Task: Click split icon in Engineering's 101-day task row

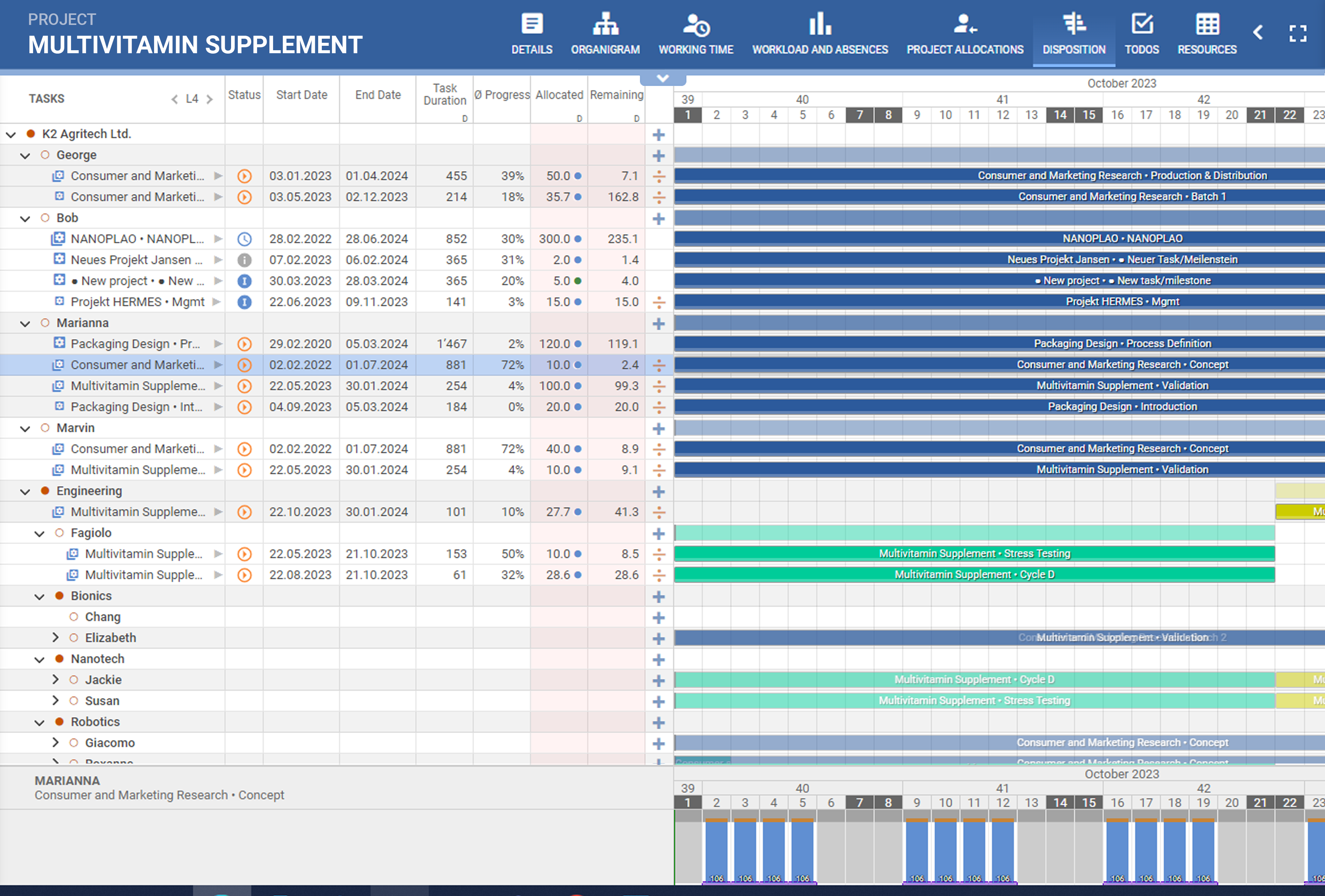Action: [659, 512]
